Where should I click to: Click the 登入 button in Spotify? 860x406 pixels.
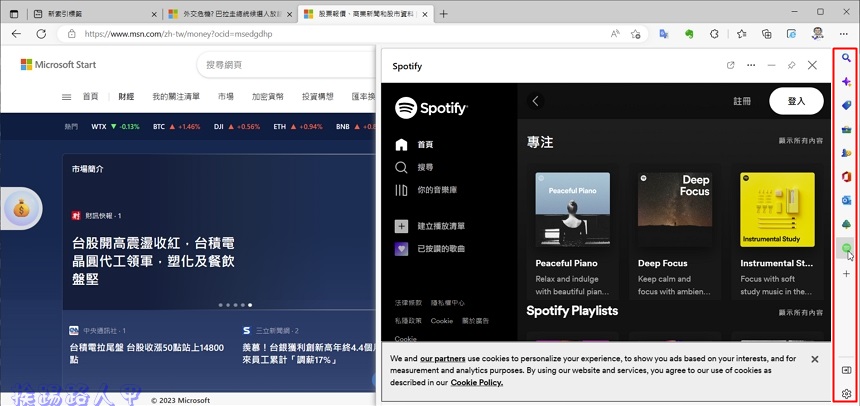796,101
